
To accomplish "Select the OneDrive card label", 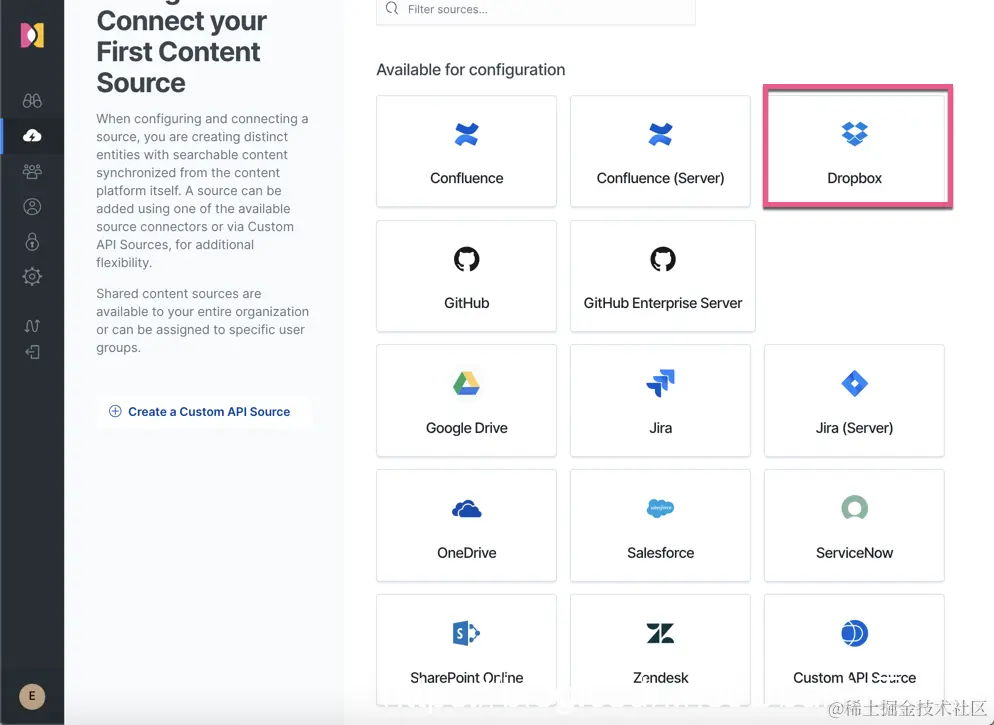I will click(467, 553).
